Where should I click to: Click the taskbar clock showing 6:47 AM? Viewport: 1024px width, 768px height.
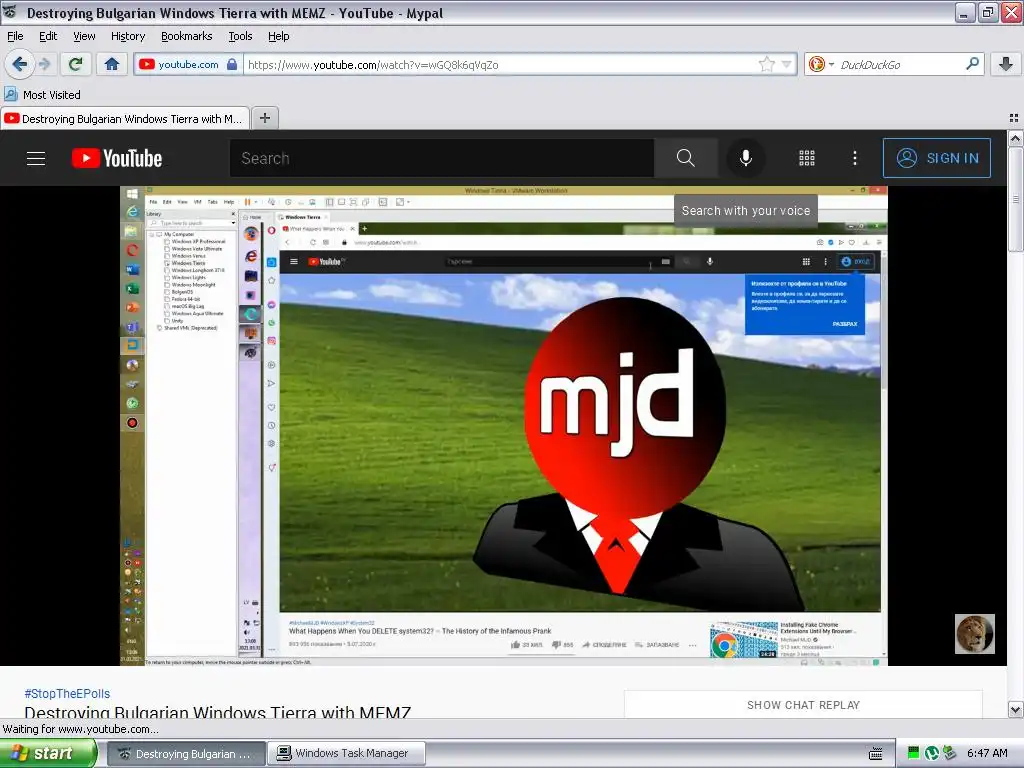click(x=987, y=754)
